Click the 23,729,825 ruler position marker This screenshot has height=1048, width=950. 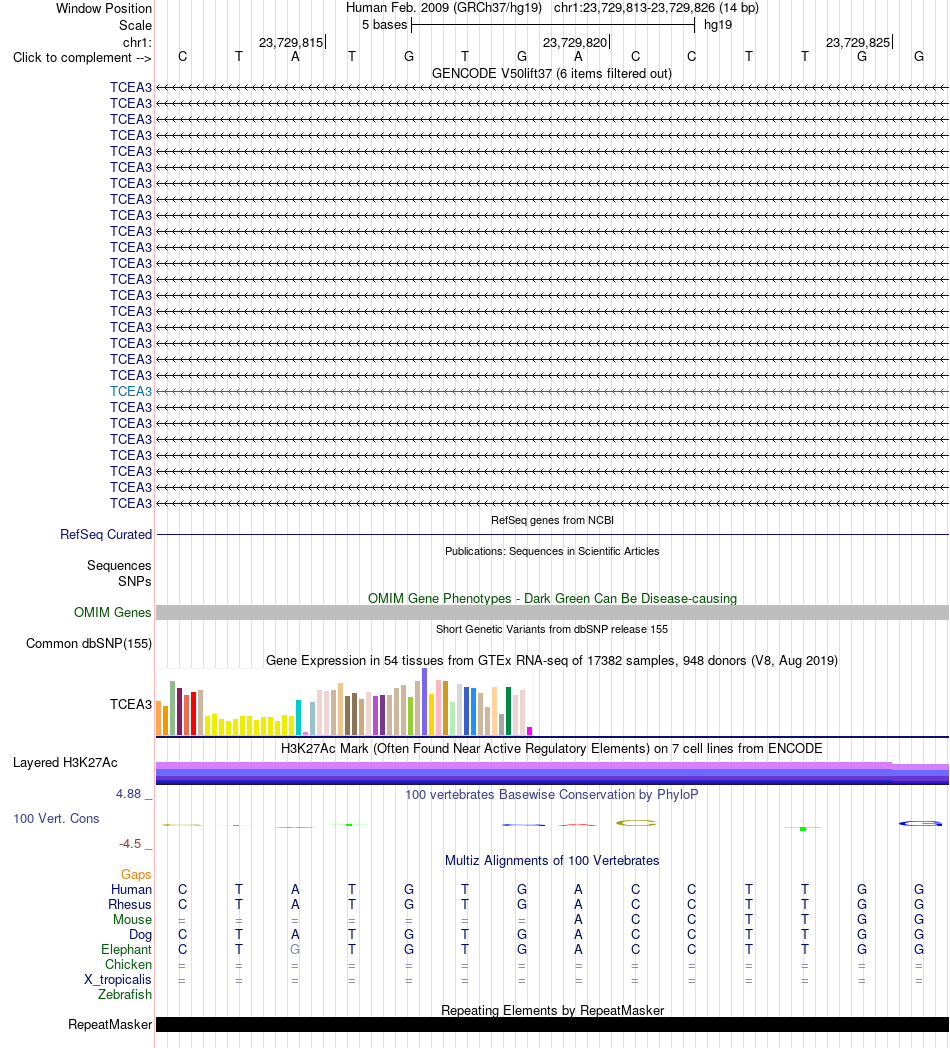coord(858,43)
